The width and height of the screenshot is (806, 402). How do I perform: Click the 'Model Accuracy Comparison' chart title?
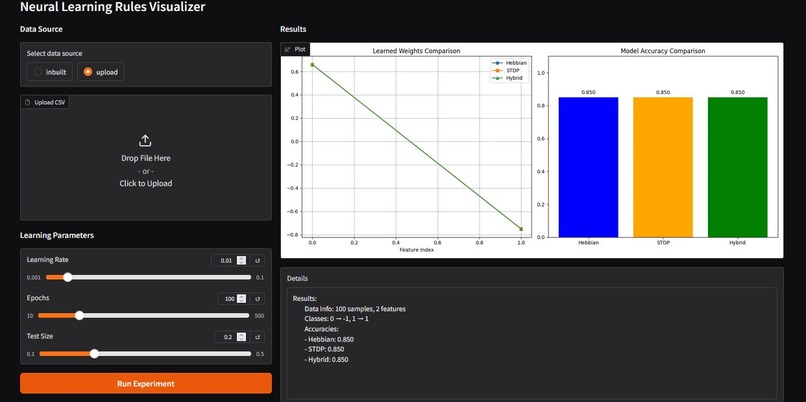[663, 51]
